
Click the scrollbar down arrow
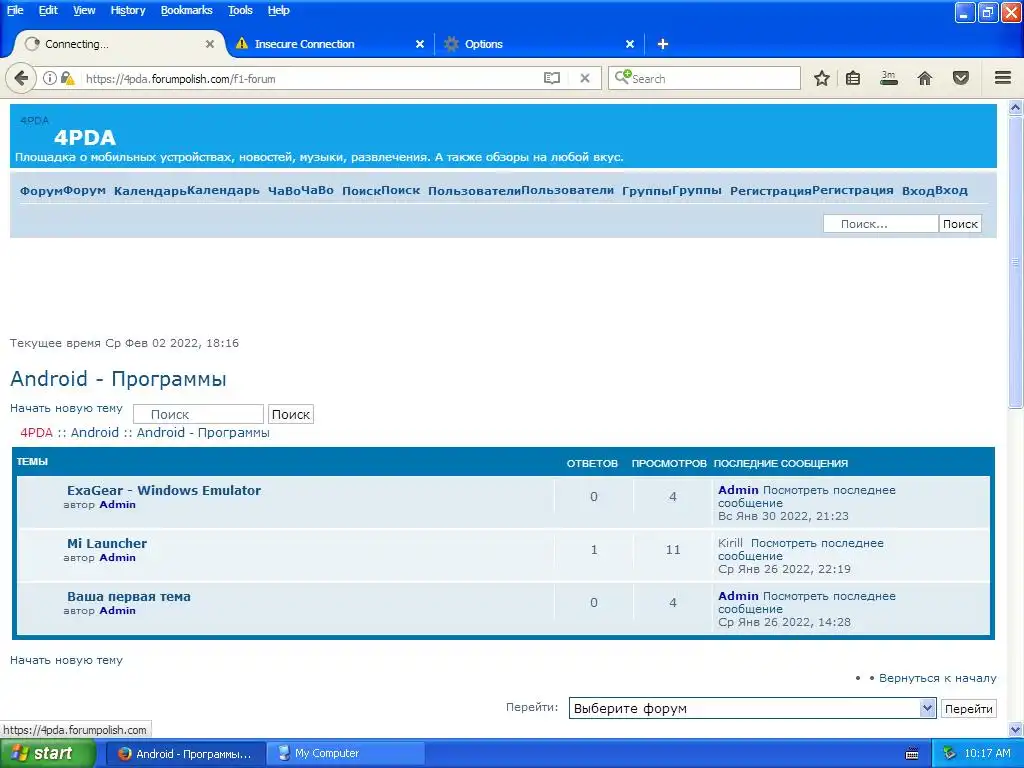click(x=1015, y=729)
